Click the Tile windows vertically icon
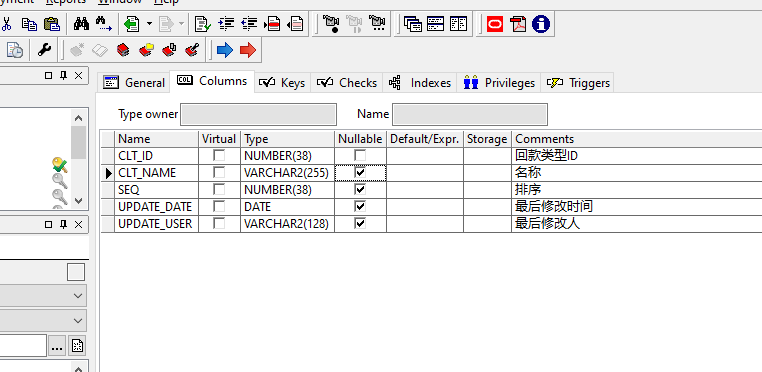Viewport: 762px width, 372px height. 458,23
